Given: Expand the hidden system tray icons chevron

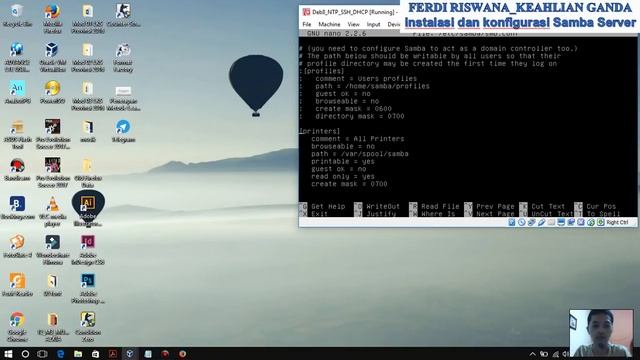Looking at the screenshot, I should point(532,354).
